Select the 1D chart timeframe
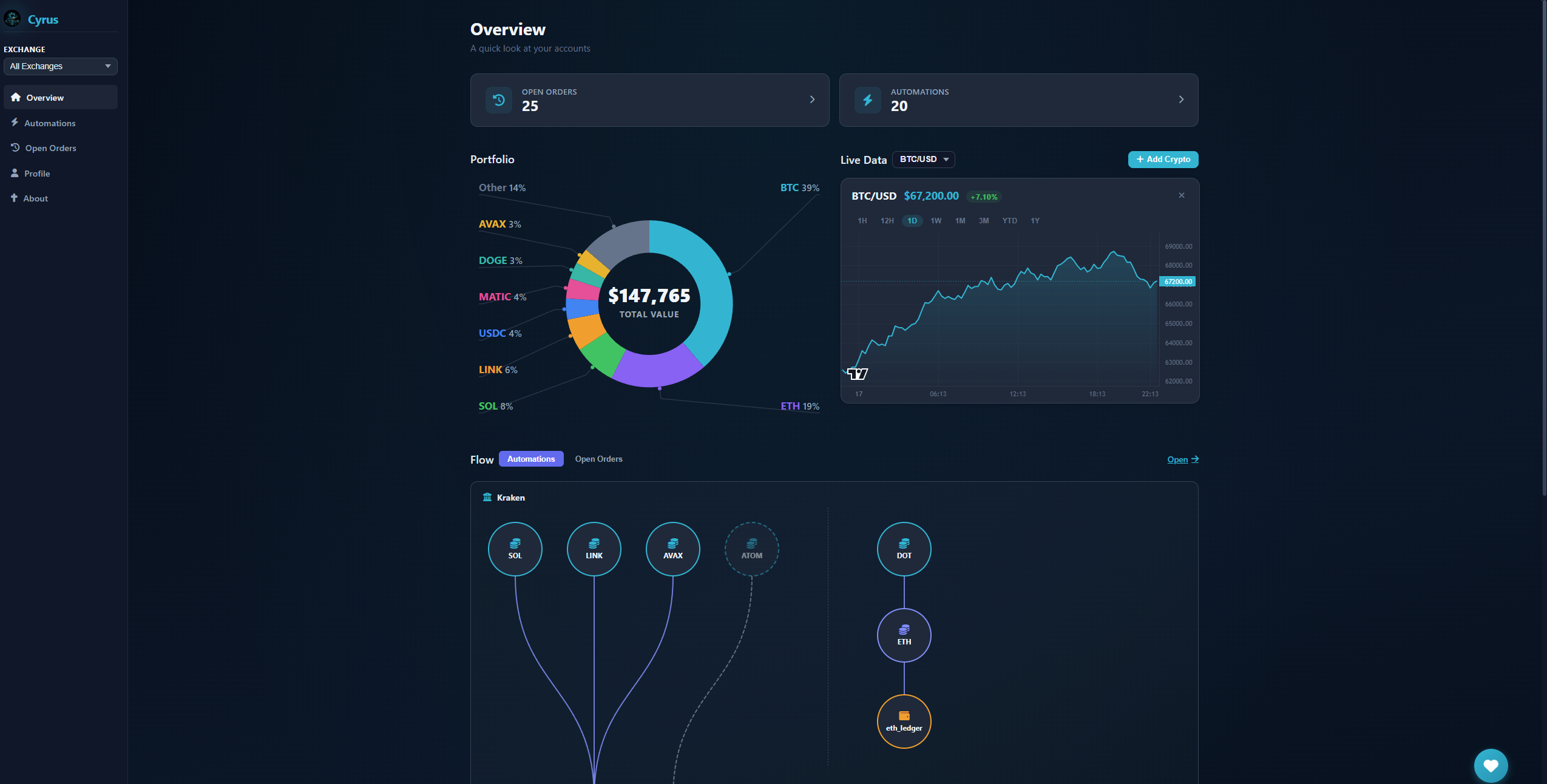 coord(912,221)
